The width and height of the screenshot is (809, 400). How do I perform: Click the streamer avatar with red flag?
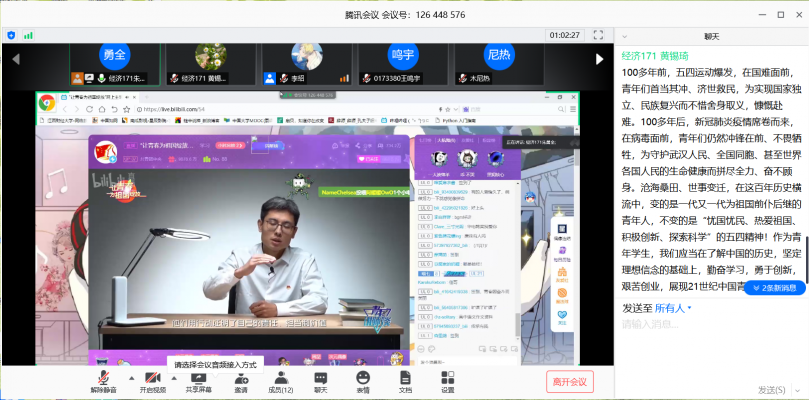click(x=105, y=152)
